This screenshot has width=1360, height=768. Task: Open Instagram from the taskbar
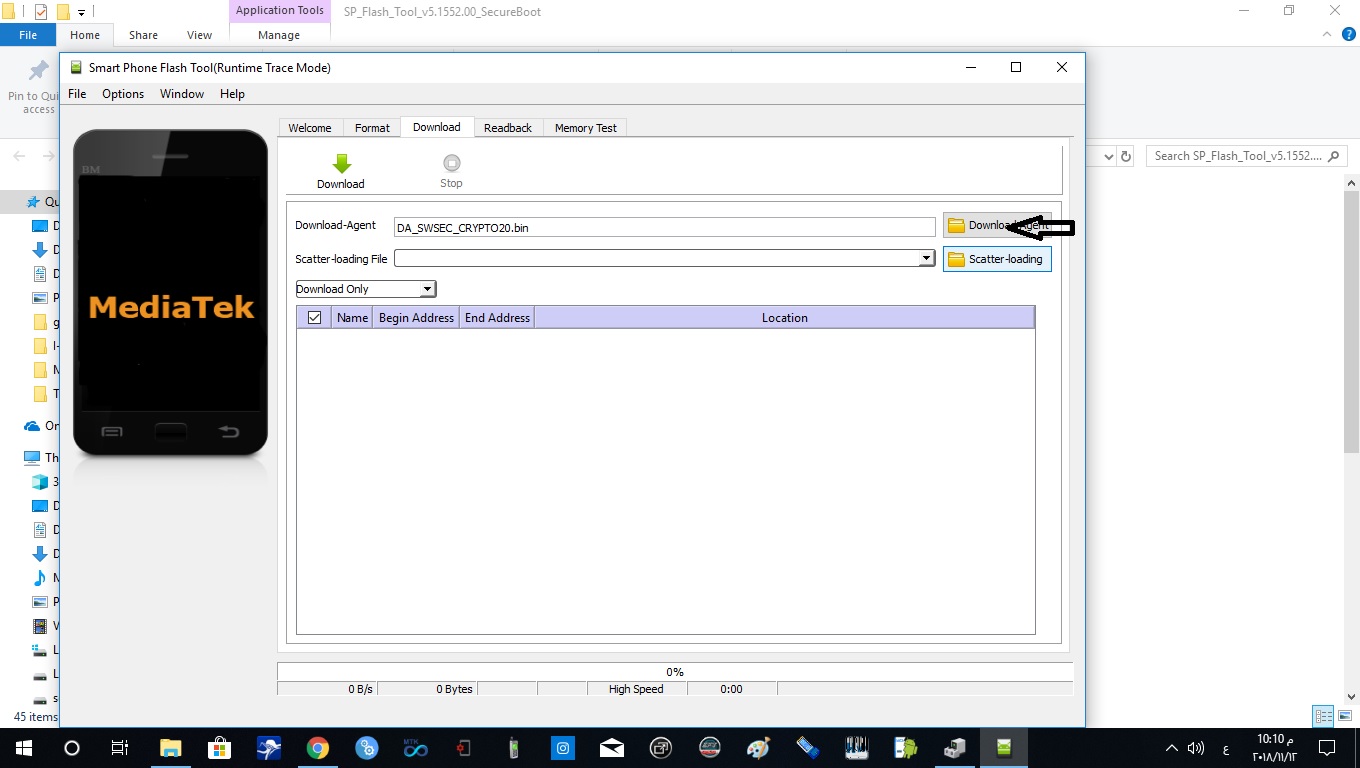563,748
